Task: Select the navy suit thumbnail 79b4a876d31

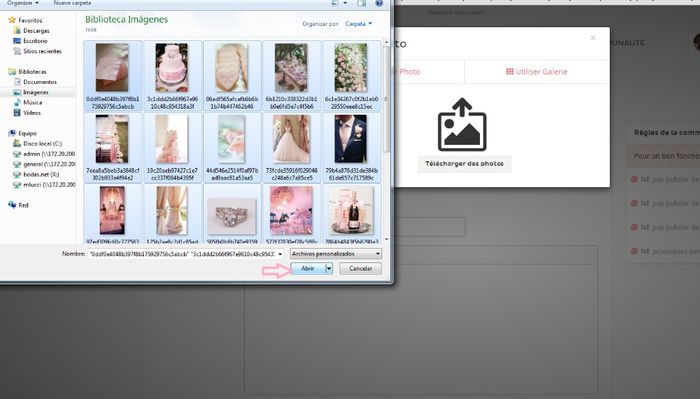Action: (351, 139)
